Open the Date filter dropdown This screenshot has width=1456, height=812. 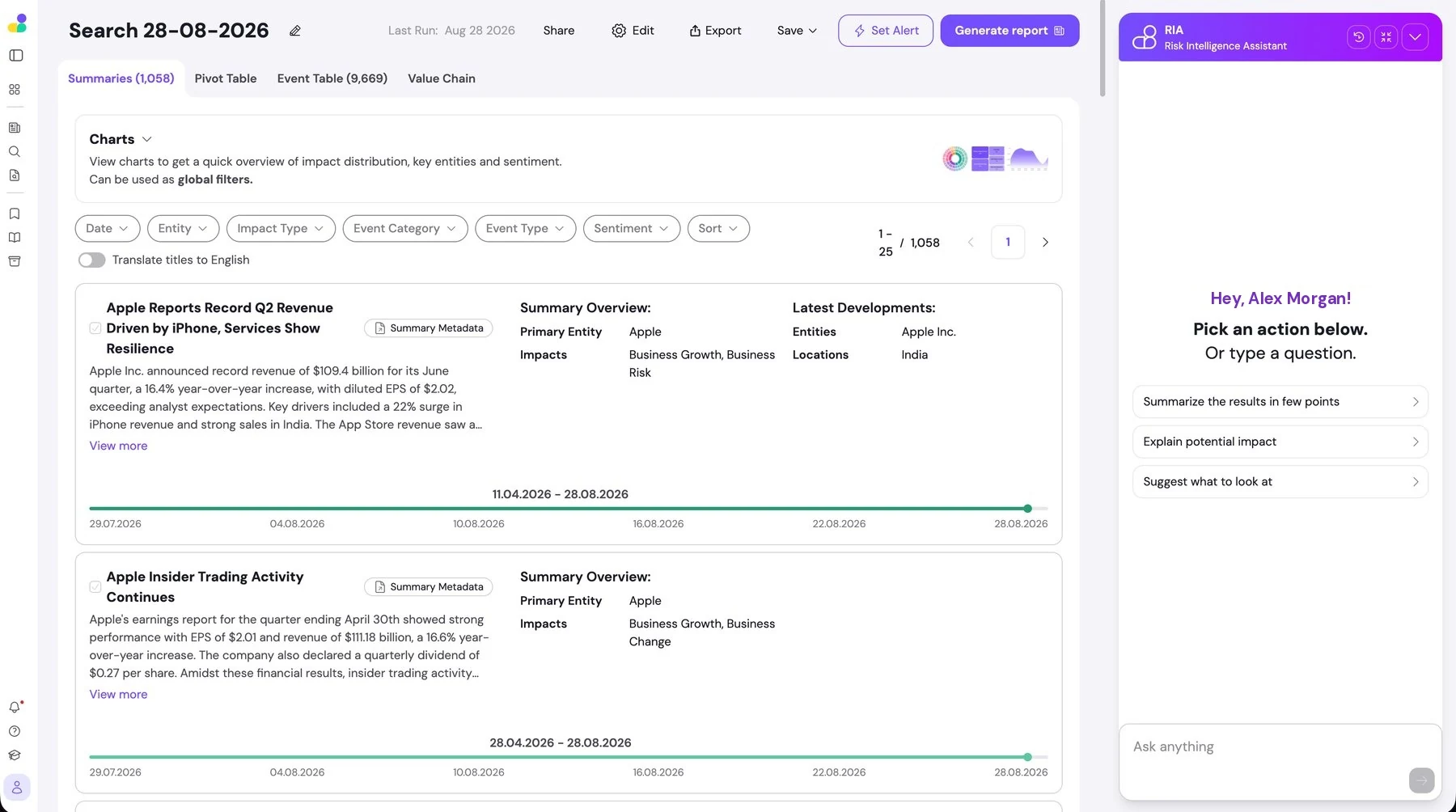pos(108,229)
